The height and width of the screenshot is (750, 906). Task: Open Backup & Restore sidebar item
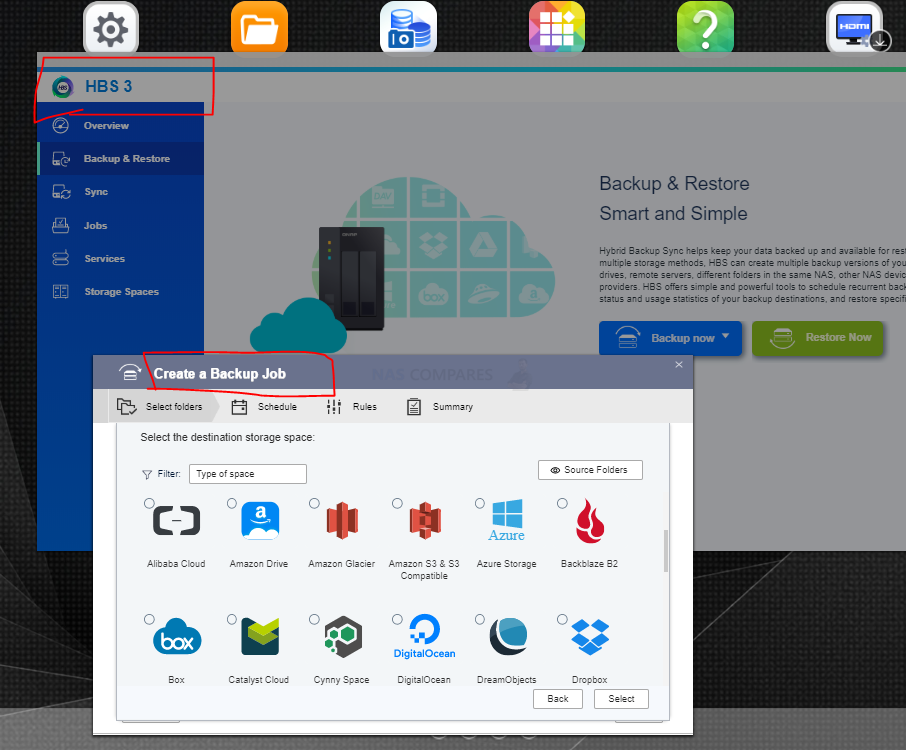tap(120, 159)
